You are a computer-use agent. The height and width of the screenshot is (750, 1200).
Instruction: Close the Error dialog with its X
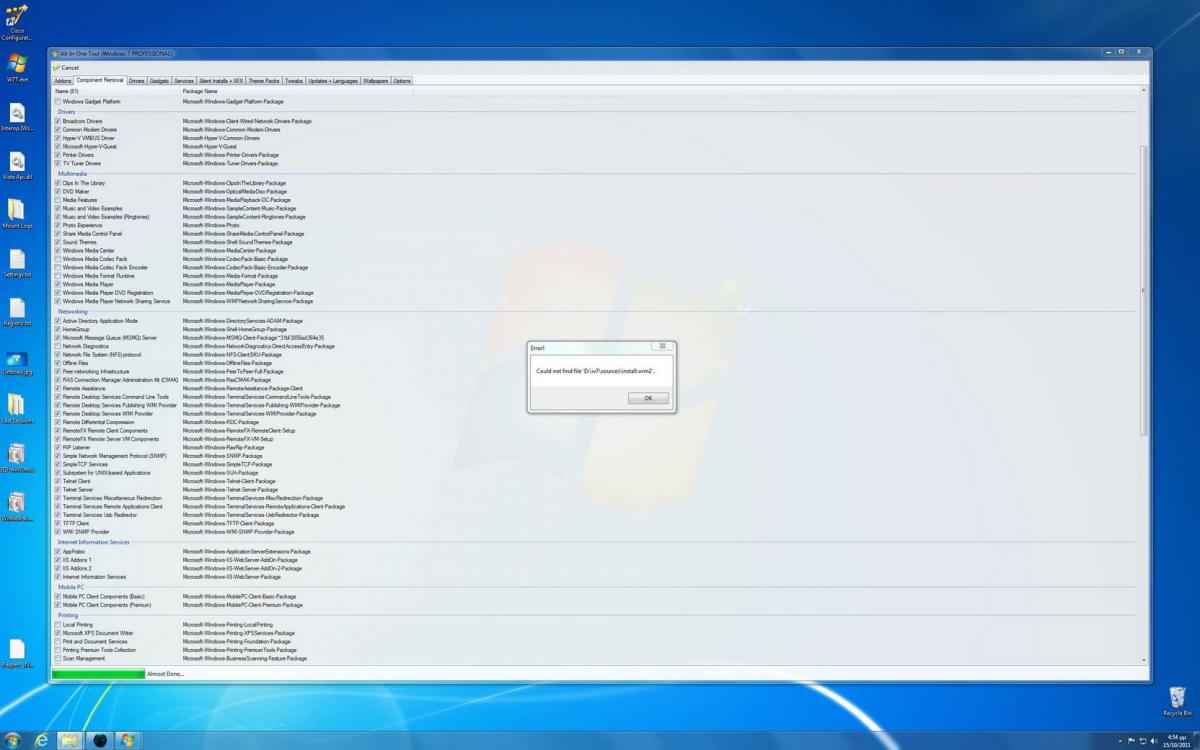661,346
